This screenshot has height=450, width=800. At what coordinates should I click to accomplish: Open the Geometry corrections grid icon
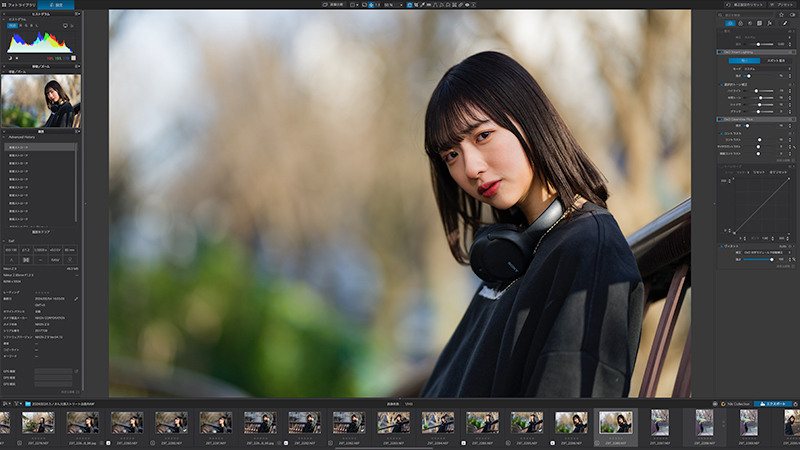click(x=759, y=23)
